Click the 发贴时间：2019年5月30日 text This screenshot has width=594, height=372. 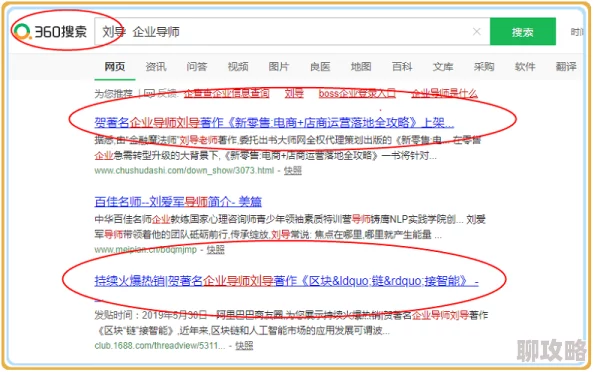(151, 315)
